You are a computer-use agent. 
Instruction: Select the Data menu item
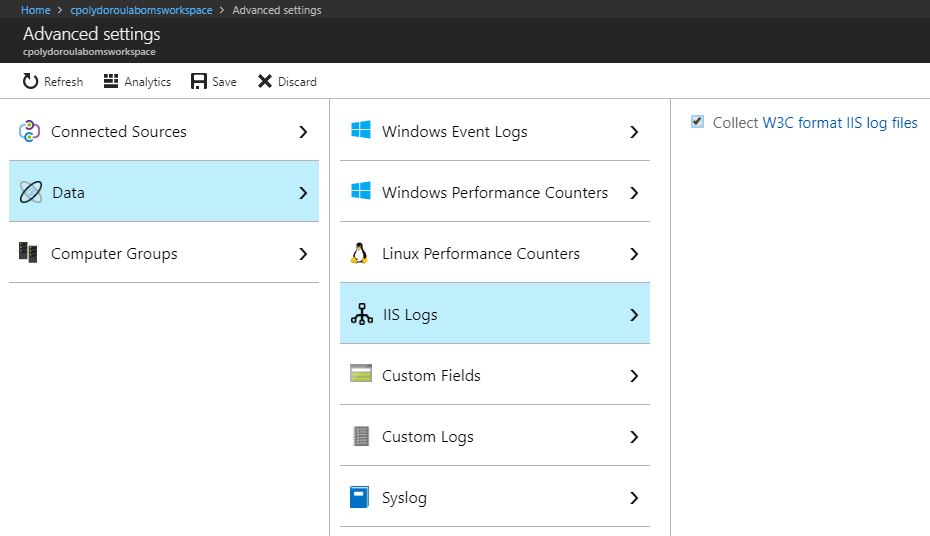click(164, 192)
